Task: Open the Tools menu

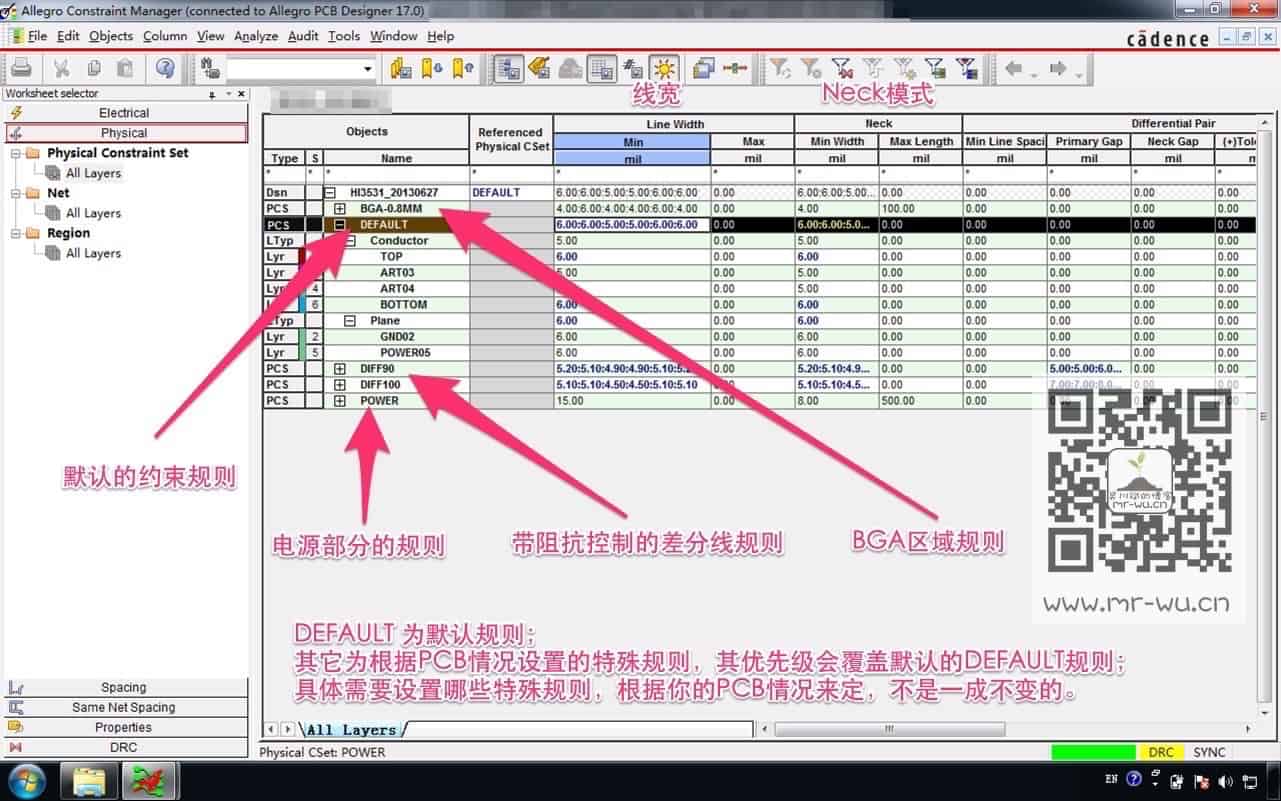Action: pos(344,36)
